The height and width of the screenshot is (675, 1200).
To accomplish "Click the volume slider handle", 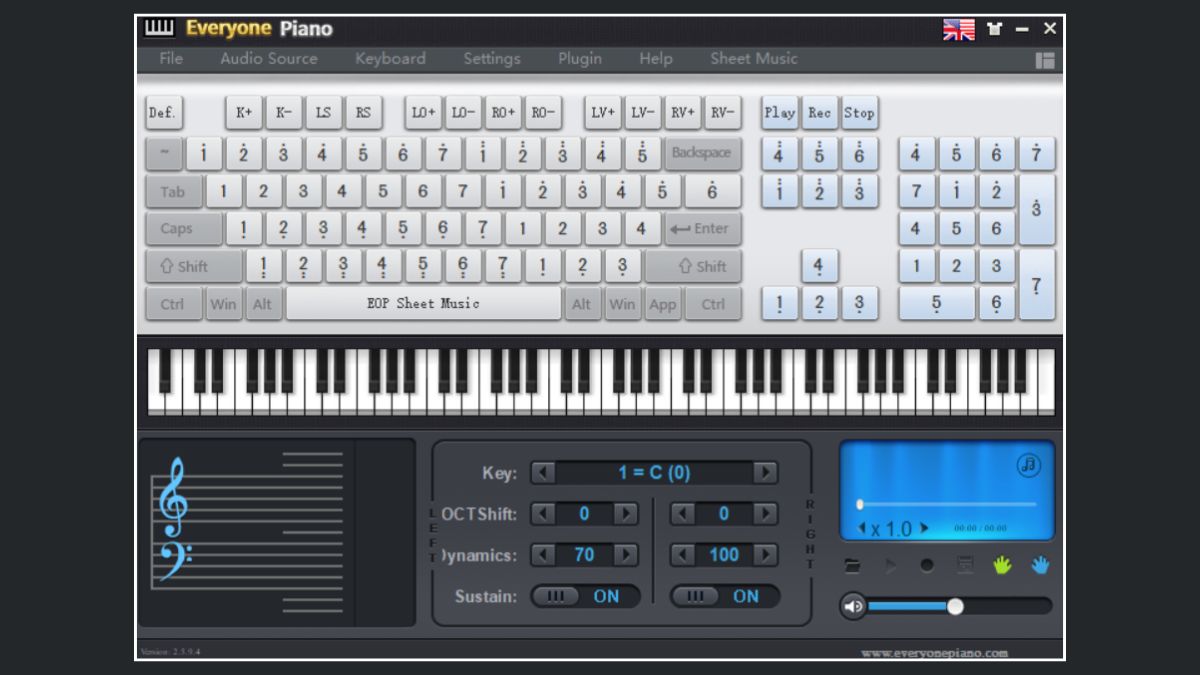I will 955,606.
